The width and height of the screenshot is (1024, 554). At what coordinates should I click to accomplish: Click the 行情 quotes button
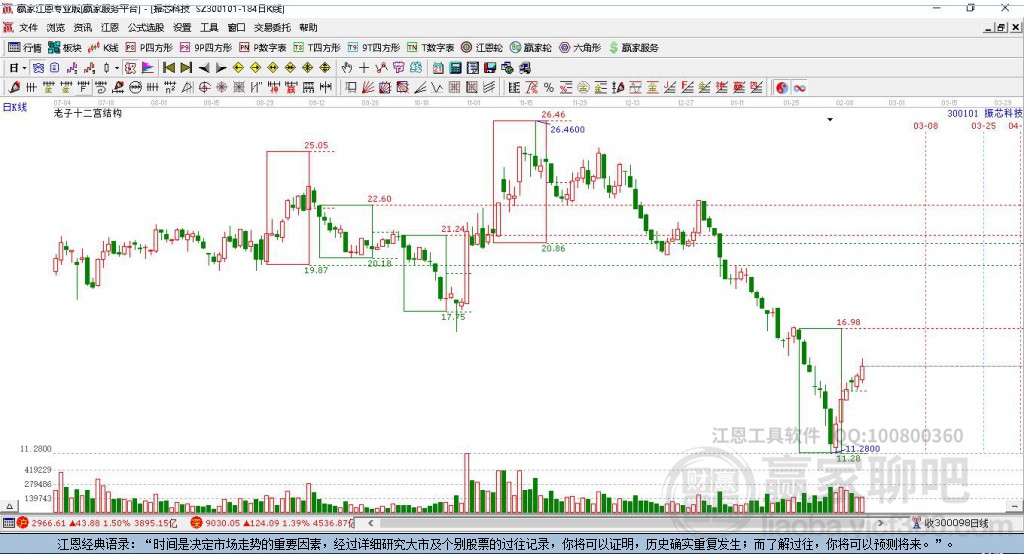(x=25, y=48)
